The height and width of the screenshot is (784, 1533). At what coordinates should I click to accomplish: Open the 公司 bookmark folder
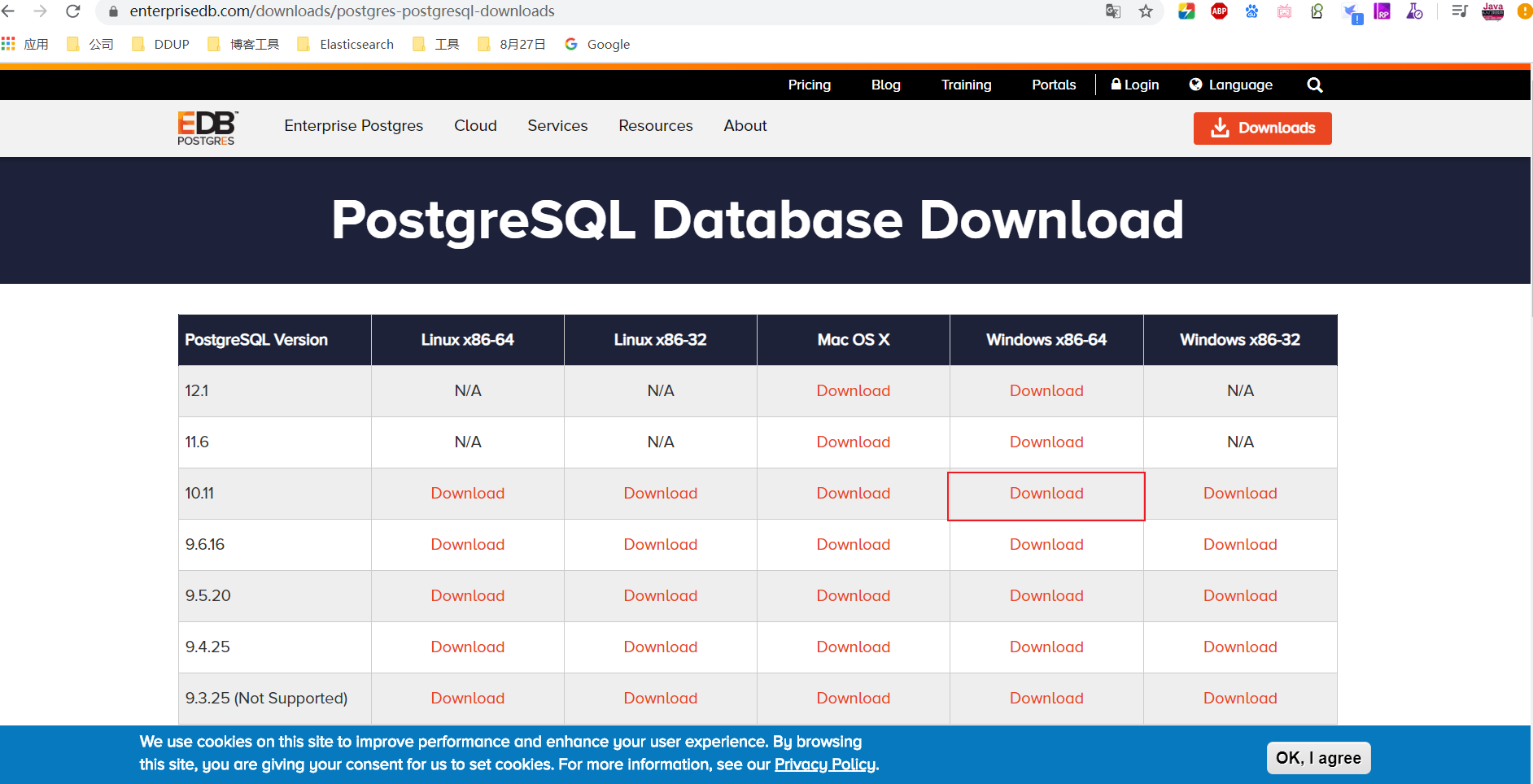pyautogui.click(x=90, y=44)
